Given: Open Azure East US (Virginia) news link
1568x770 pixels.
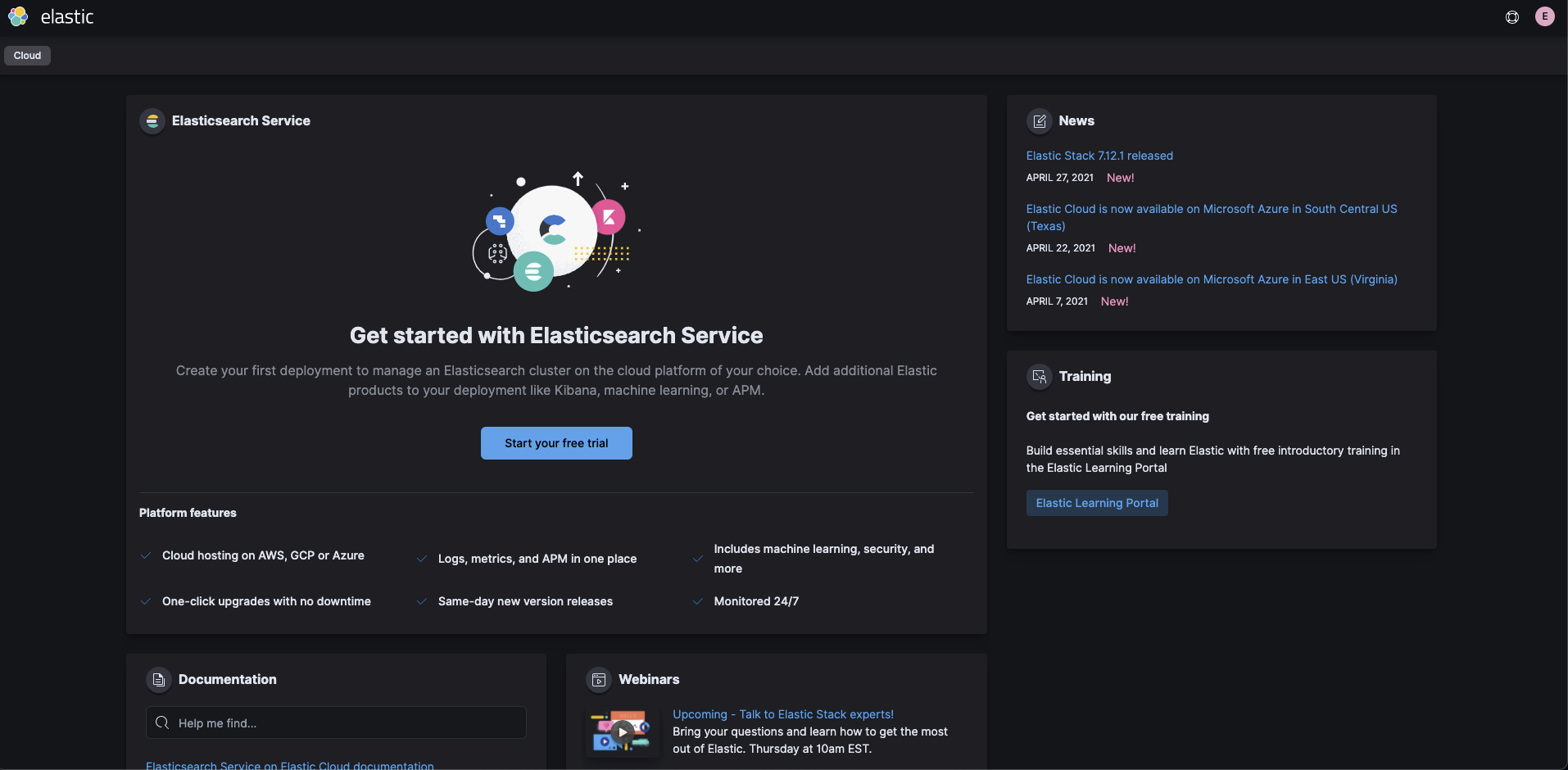Looking at the screenshot, I should click(x=1212, y=279).
